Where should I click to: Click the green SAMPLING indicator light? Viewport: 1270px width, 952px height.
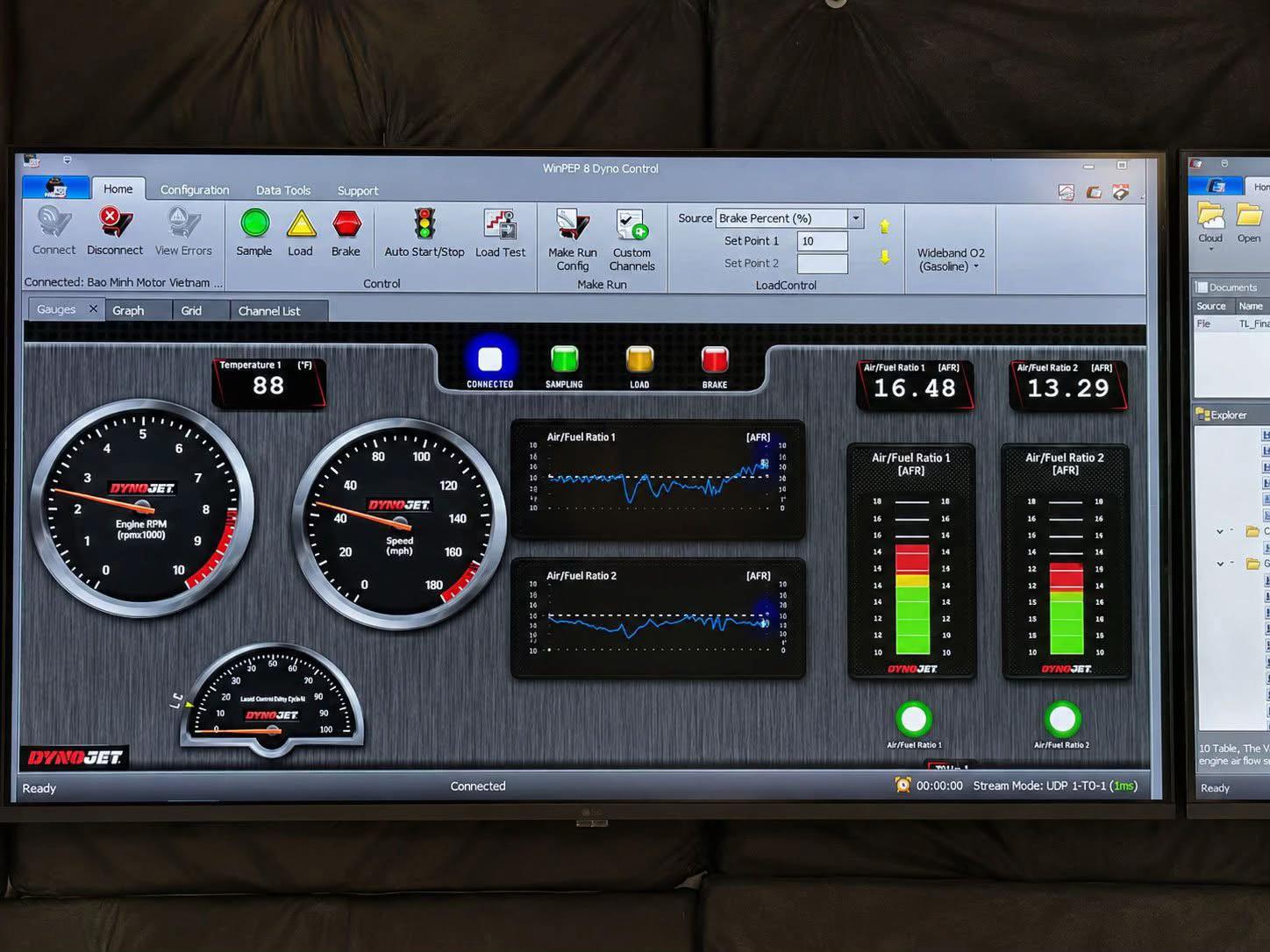pos(564,359)
